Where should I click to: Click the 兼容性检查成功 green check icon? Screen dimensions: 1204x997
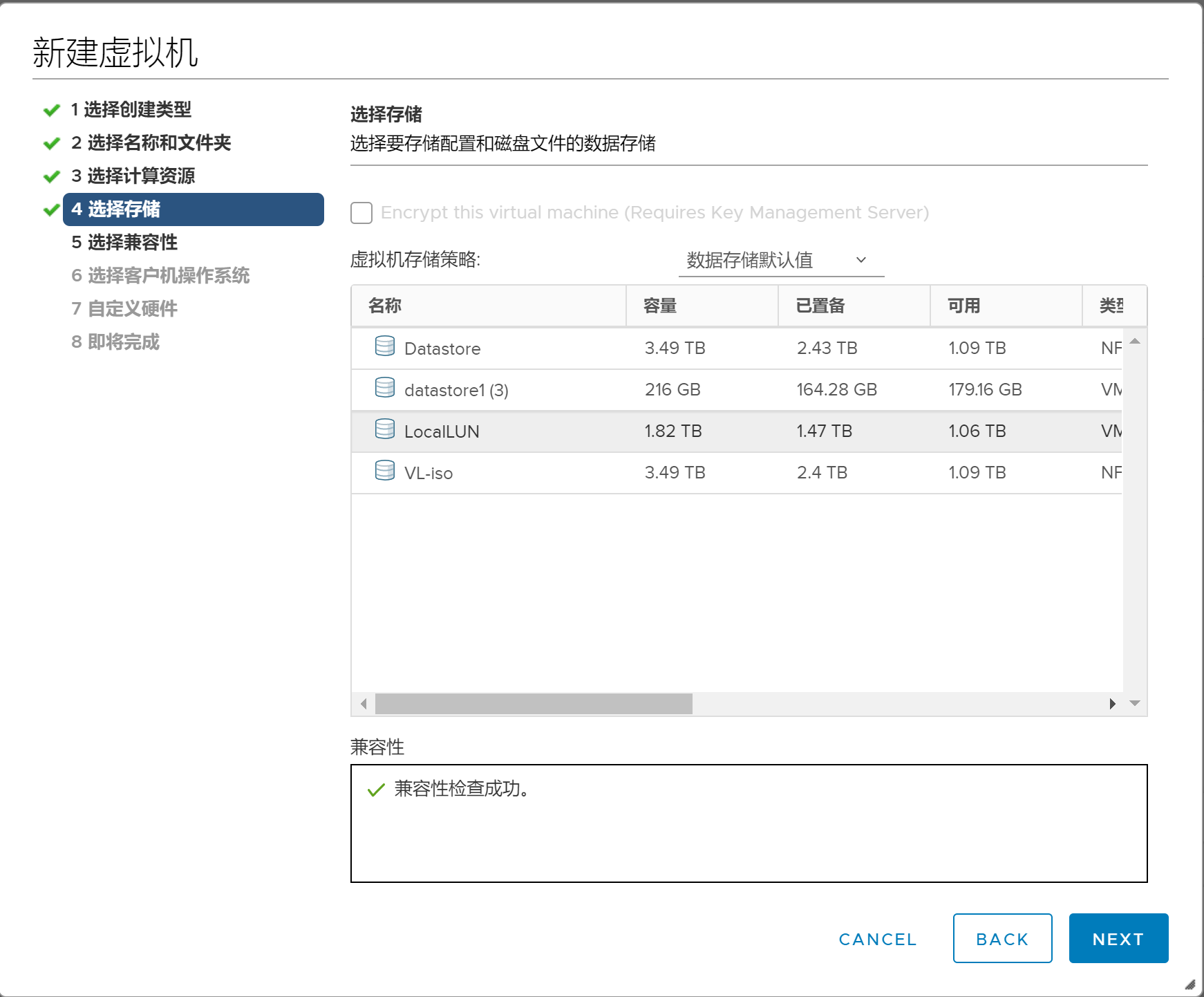[x=376, y=790]
